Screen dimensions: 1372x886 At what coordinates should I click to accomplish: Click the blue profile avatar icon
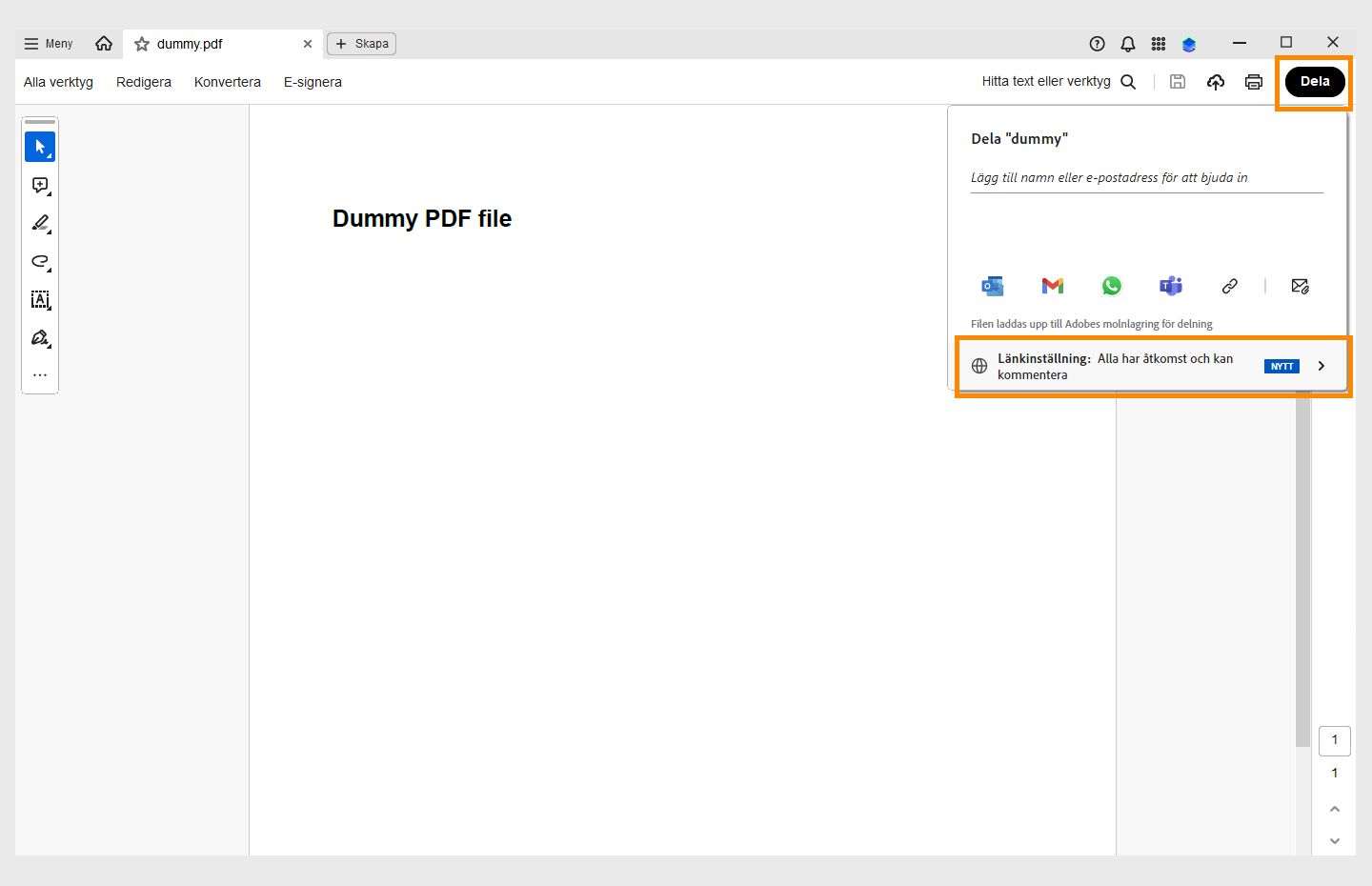point(1189,44)
